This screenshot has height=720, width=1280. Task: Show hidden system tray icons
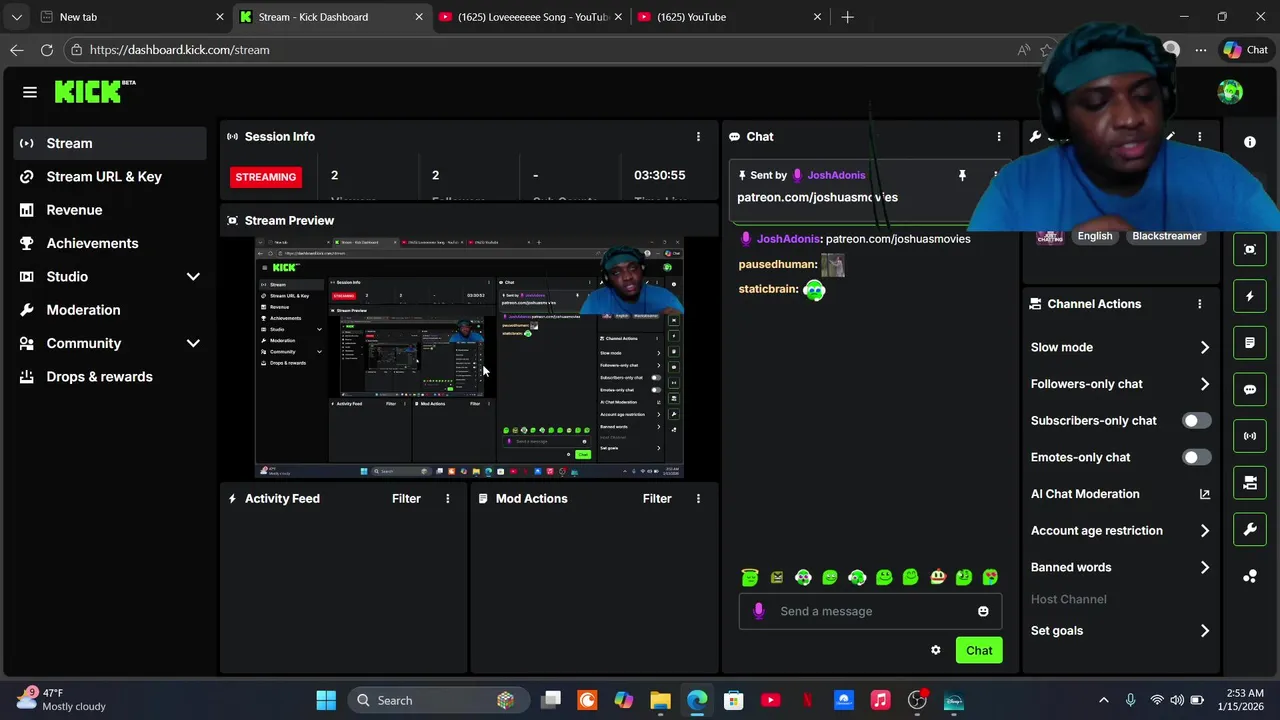pyautogui.click(x=1103, y=700)
